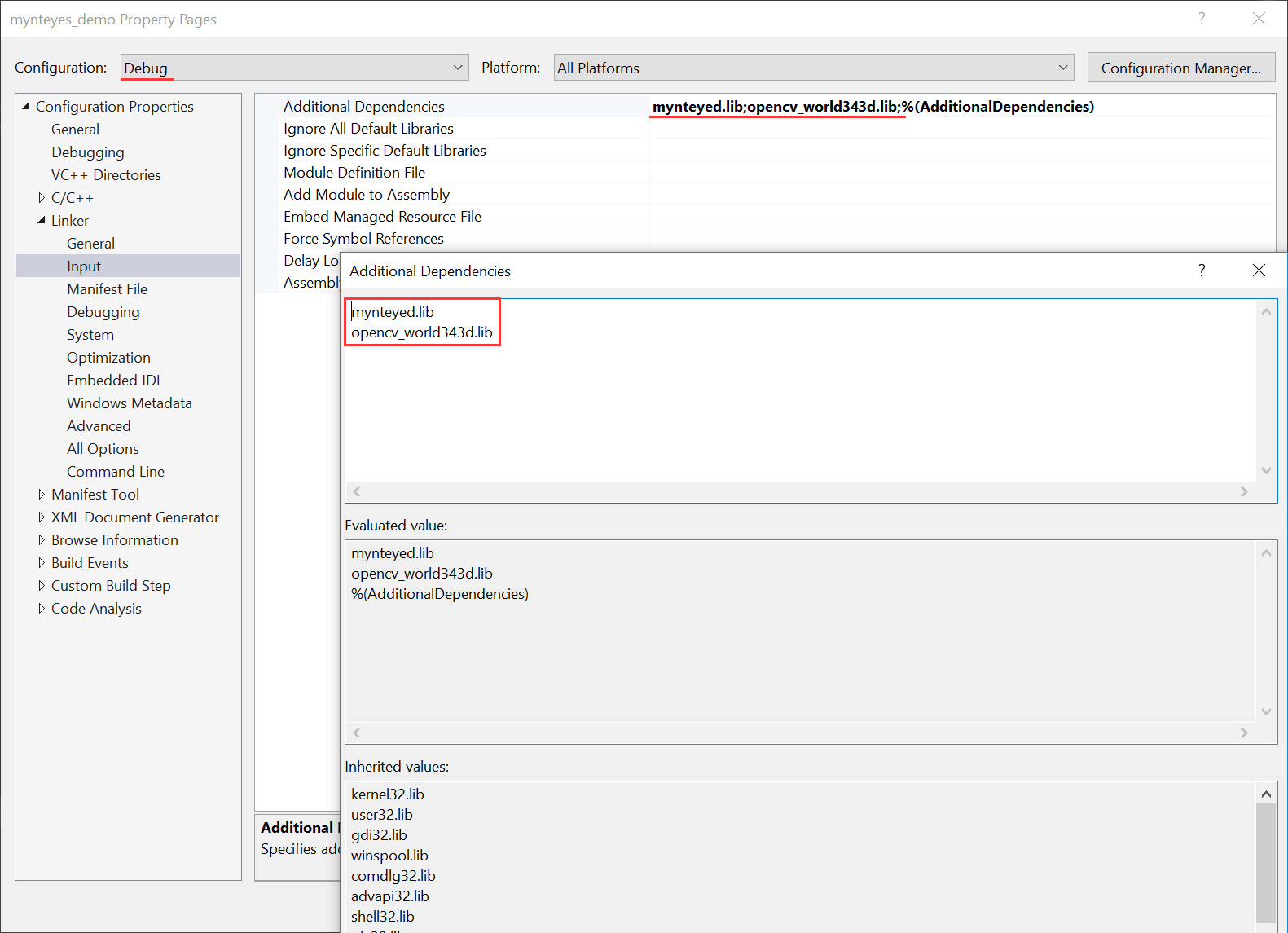The image size is (1288, 933).
Task: Click mynteyed.lib in the dependencies edit box
Action: tap(393, 312)
